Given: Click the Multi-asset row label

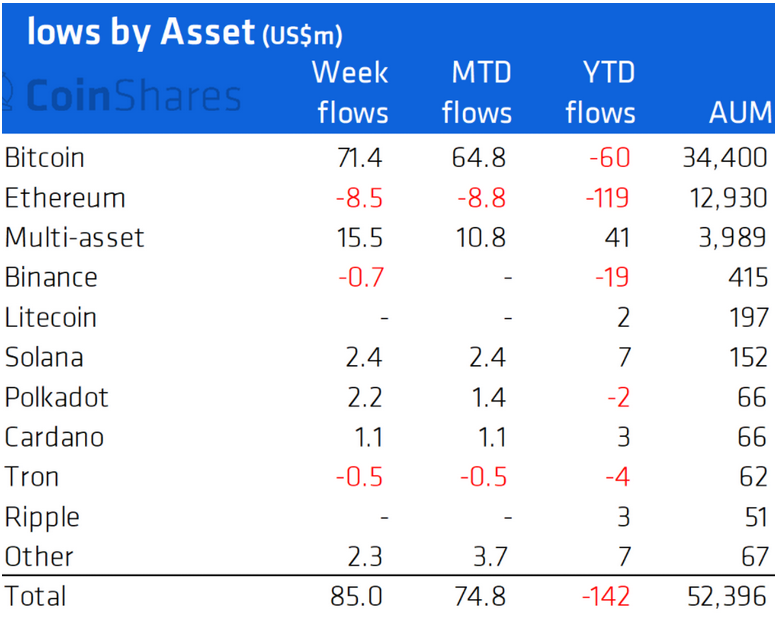Looking at the screenshot, I should (x=75, y=238).
